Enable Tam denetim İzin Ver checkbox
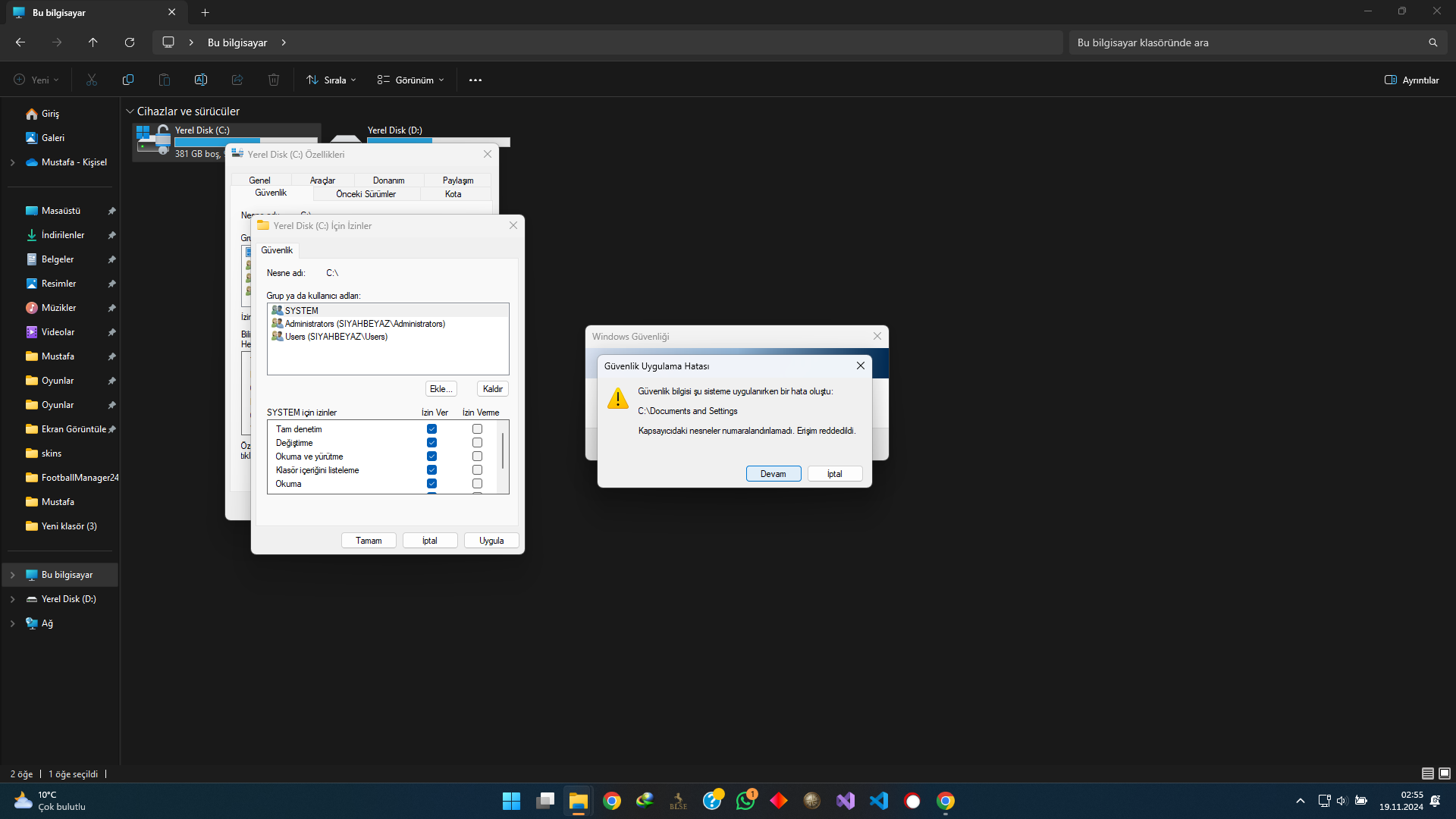The height and width of the screenshot is (819, 1456). click(x=431, y=429)
